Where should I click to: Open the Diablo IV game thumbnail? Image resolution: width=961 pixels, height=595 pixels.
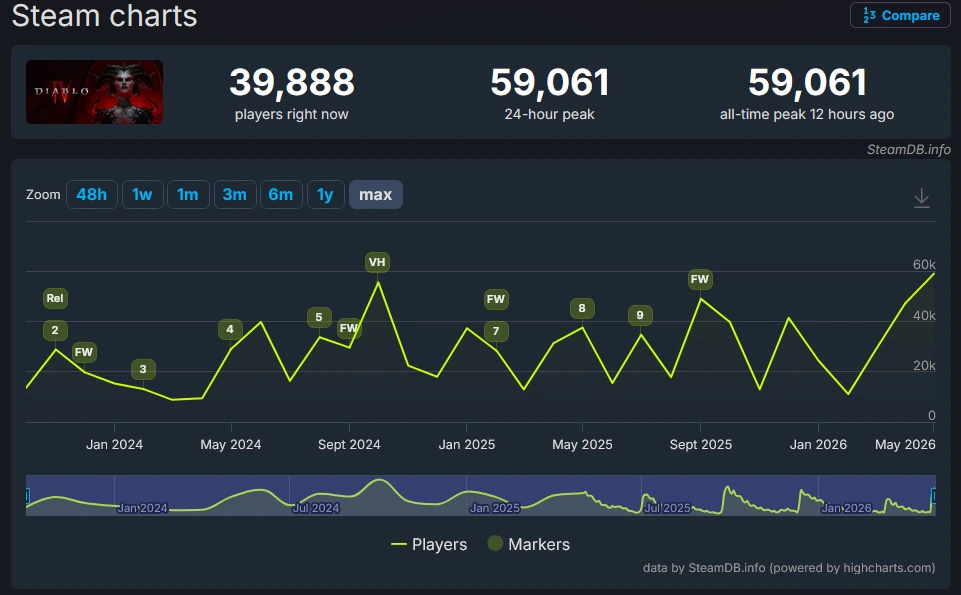94,92
